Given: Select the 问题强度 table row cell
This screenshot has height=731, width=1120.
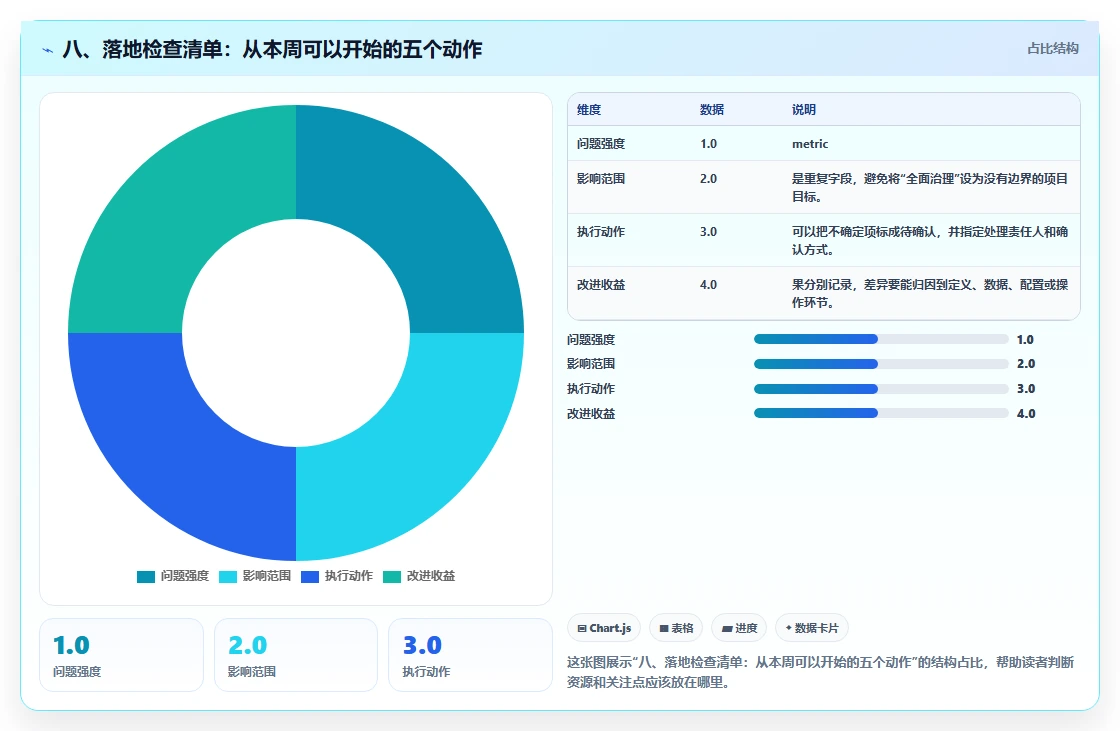Looking at the screenshot, I should click(601, 144).
